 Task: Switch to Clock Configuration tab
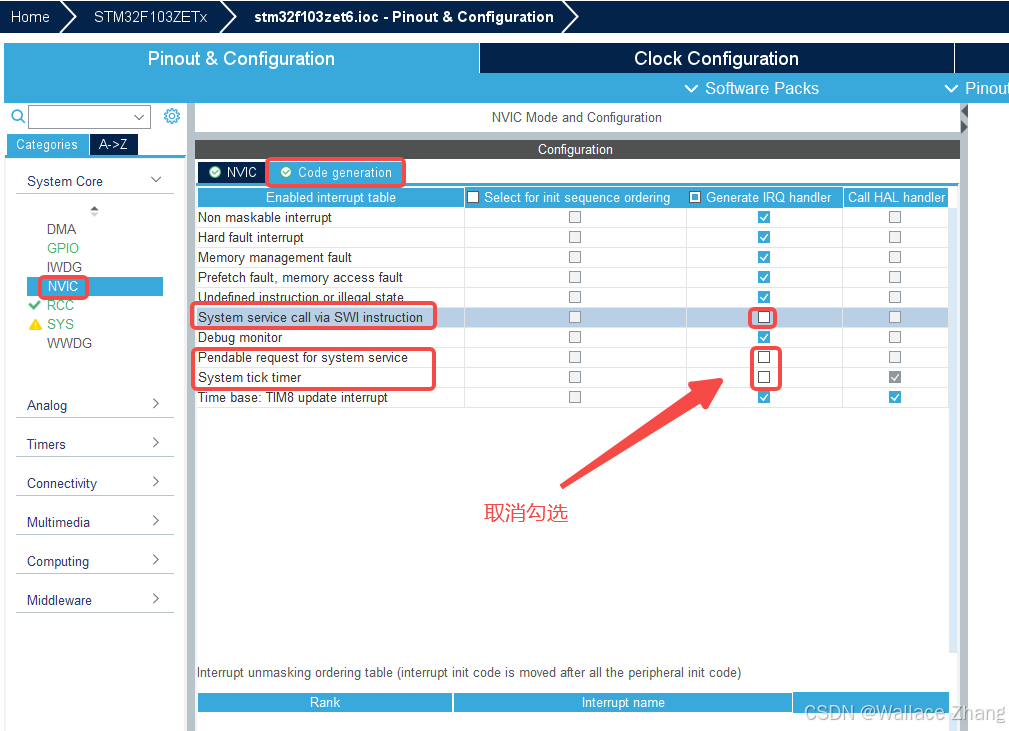[x=716, y=59]
